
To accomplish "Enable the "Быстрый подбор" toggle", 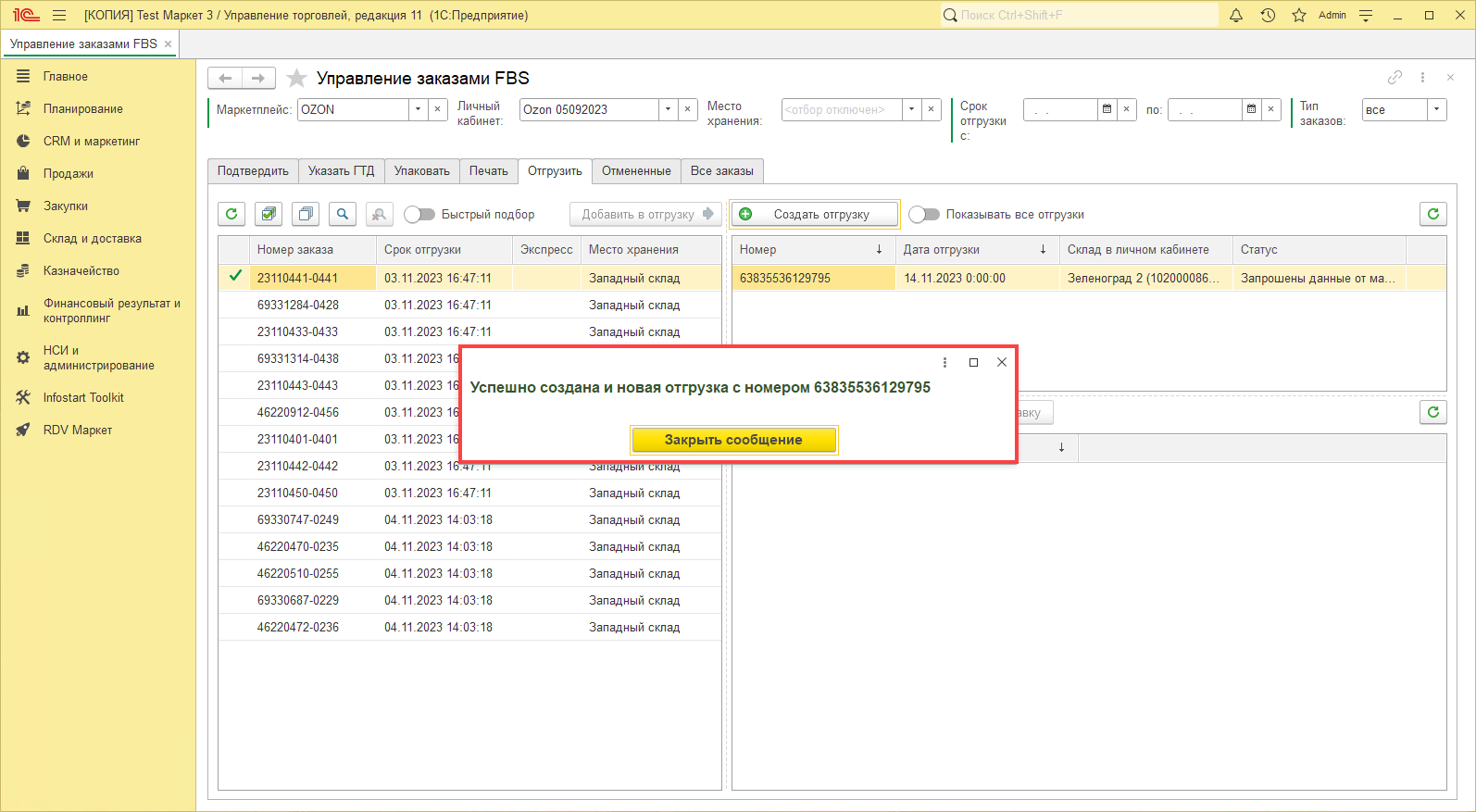I will (419, 214).
